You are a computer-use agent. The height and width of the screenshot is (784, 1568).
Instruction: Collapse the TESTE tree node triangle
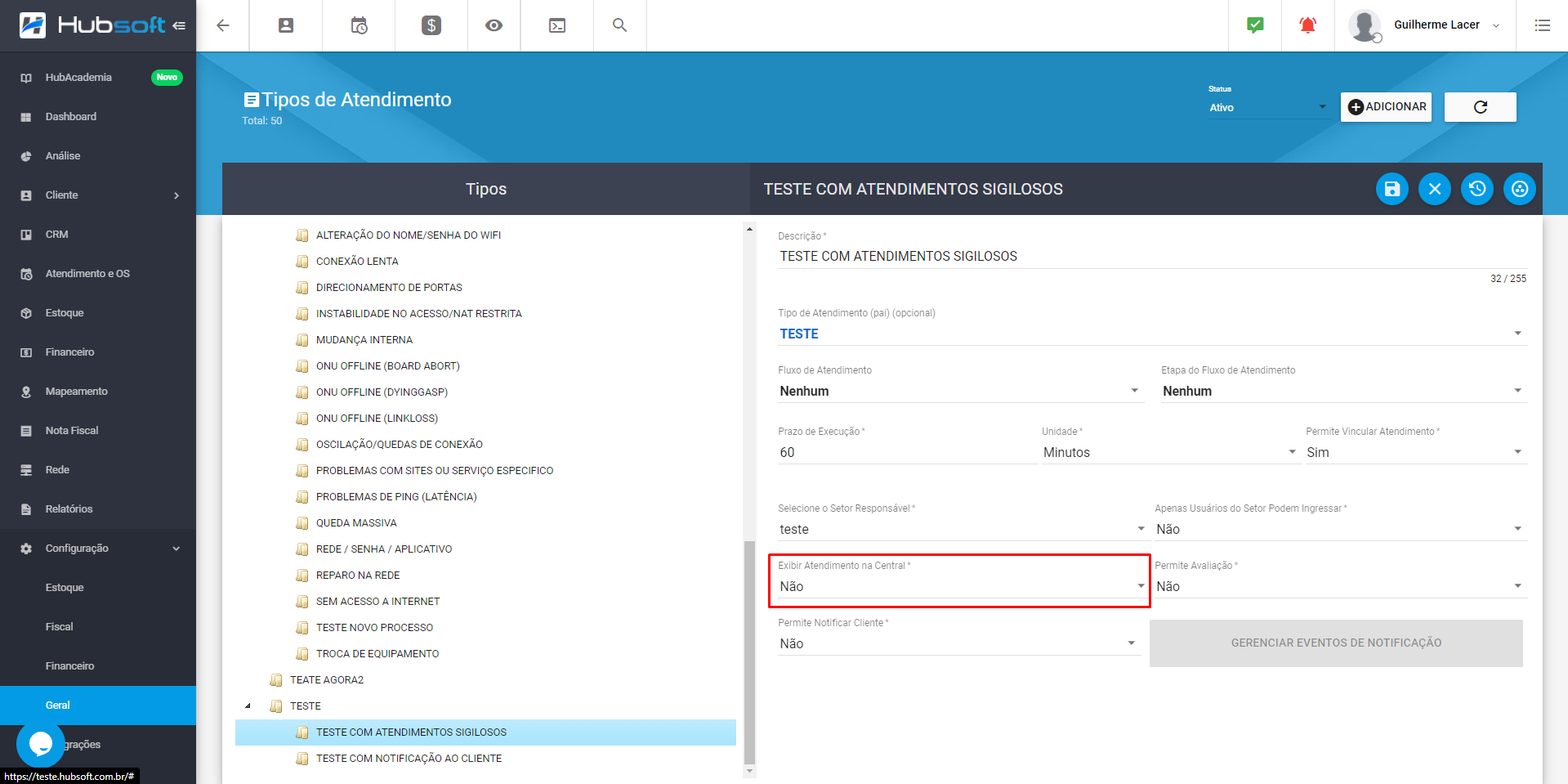(x=248, y=706)
